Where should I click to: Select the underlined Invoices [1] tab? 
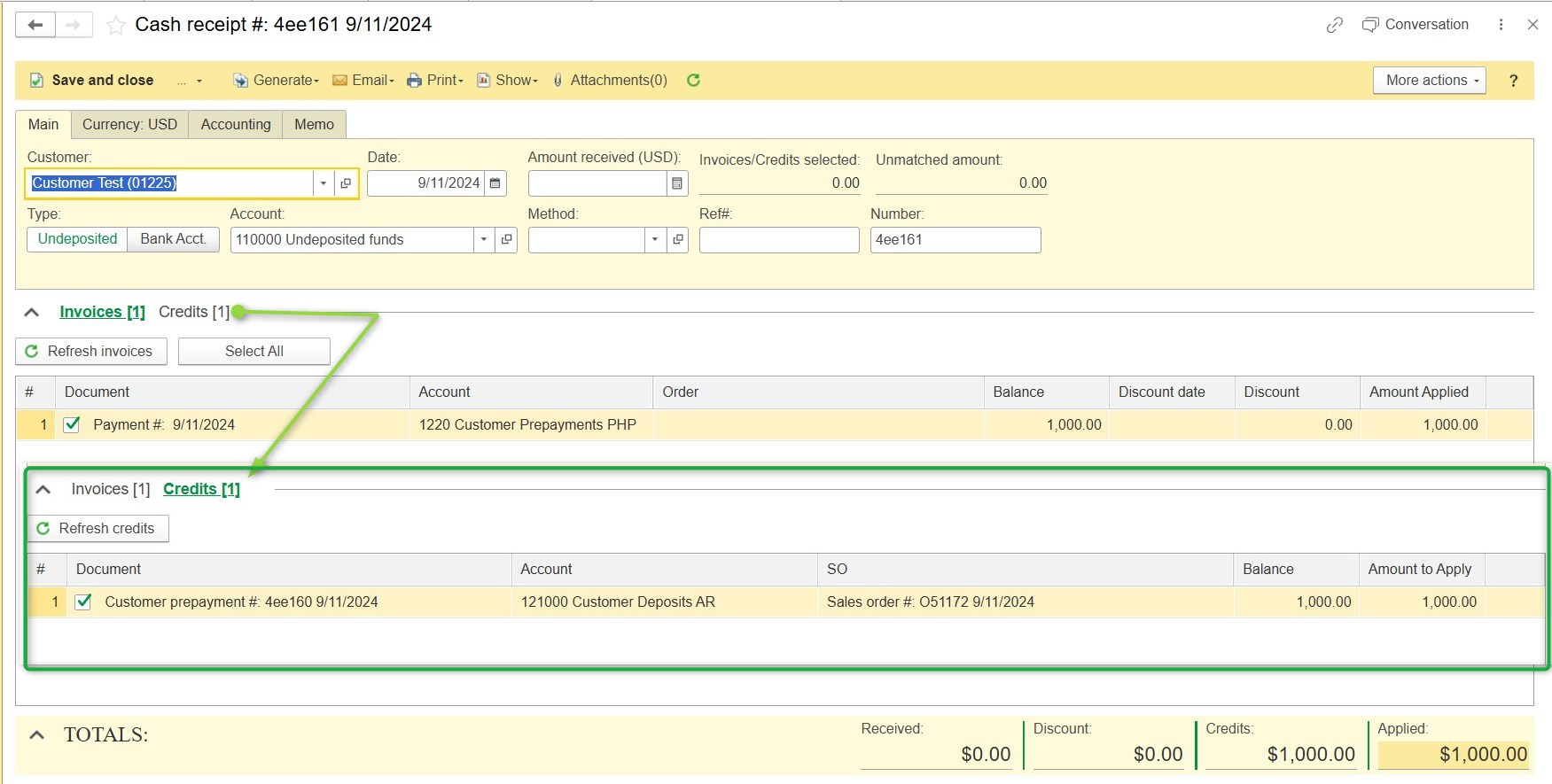(102, 312)
